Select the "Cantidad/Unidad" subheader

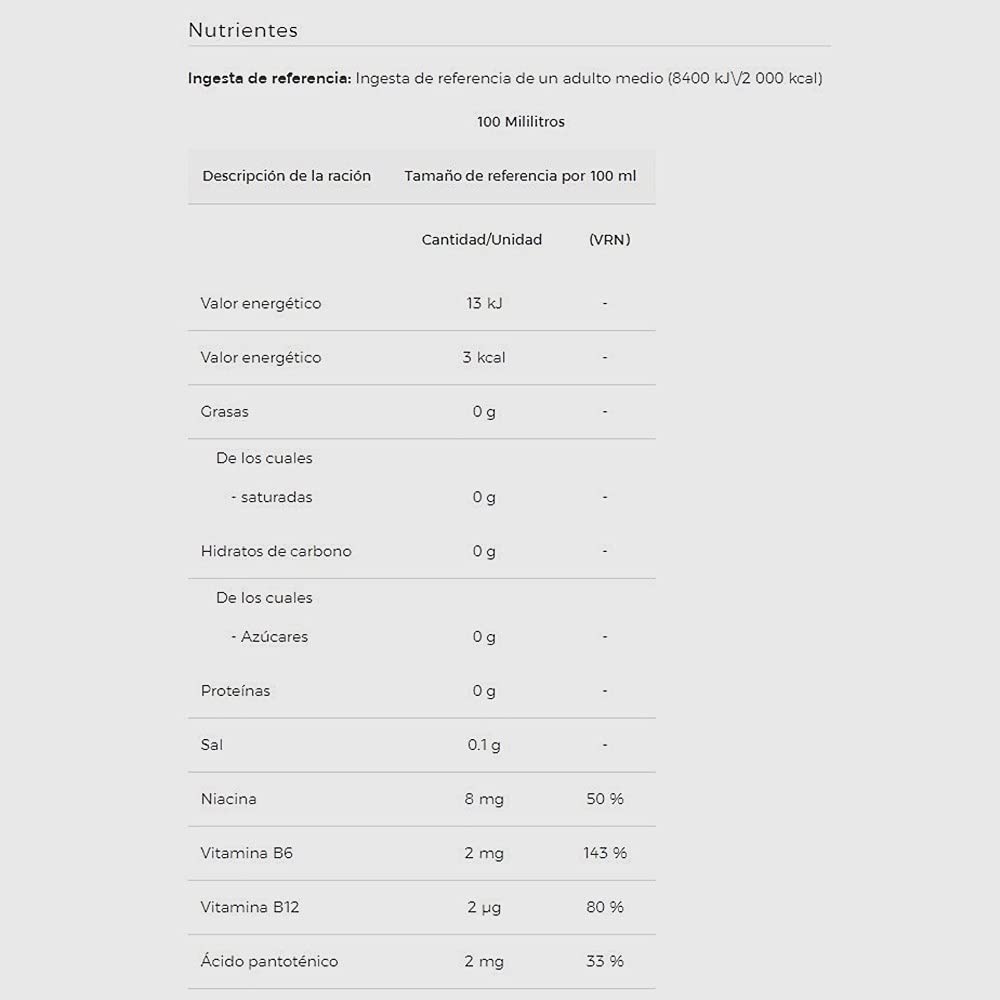482,240
